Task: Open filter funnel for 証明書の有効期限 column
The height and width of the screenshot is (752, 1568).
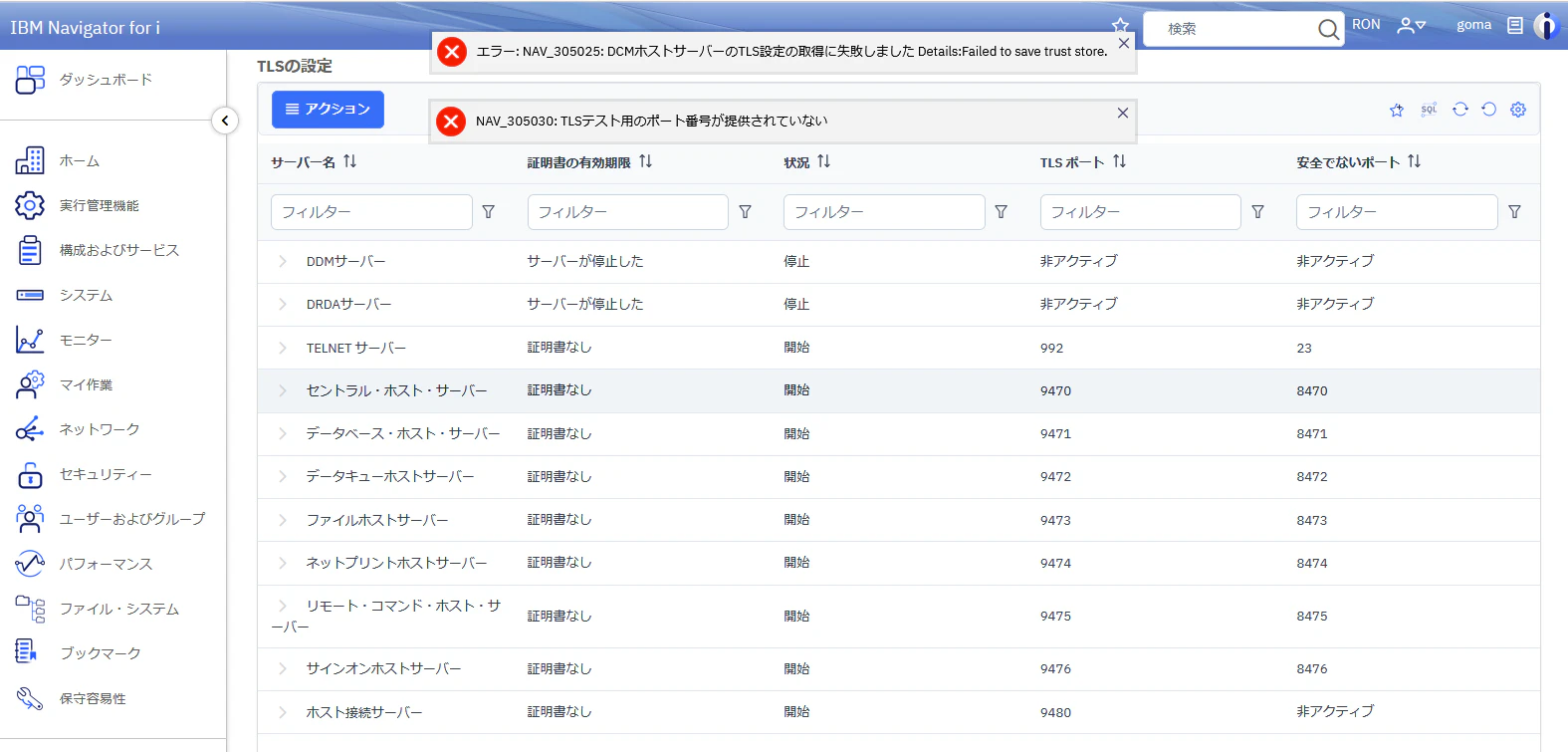Action: click(x=745, y=212)
